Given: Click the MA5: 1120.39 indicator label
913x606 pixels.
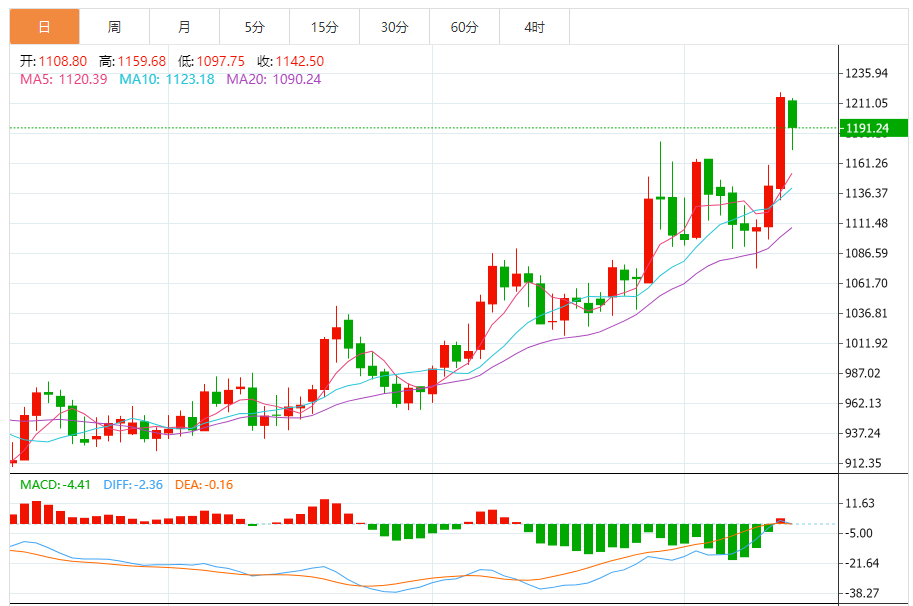Looking at the screenshot, I should [64, 79].
